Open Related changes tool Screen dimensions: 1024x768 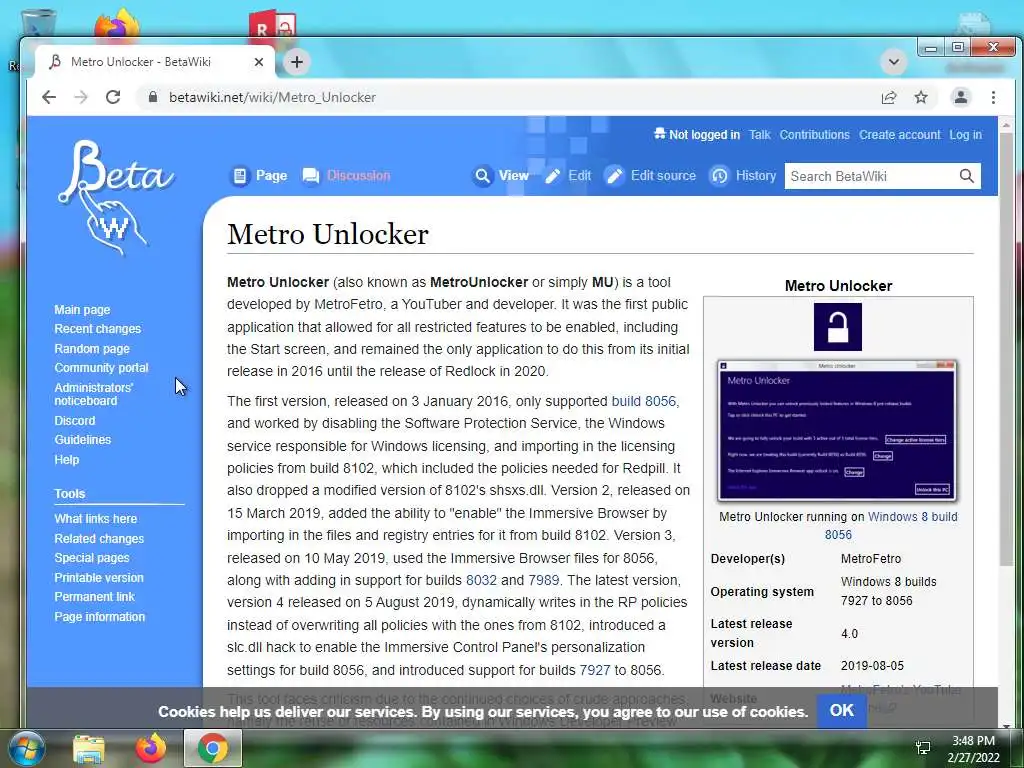pyautogui.click(x=99, y=539)
